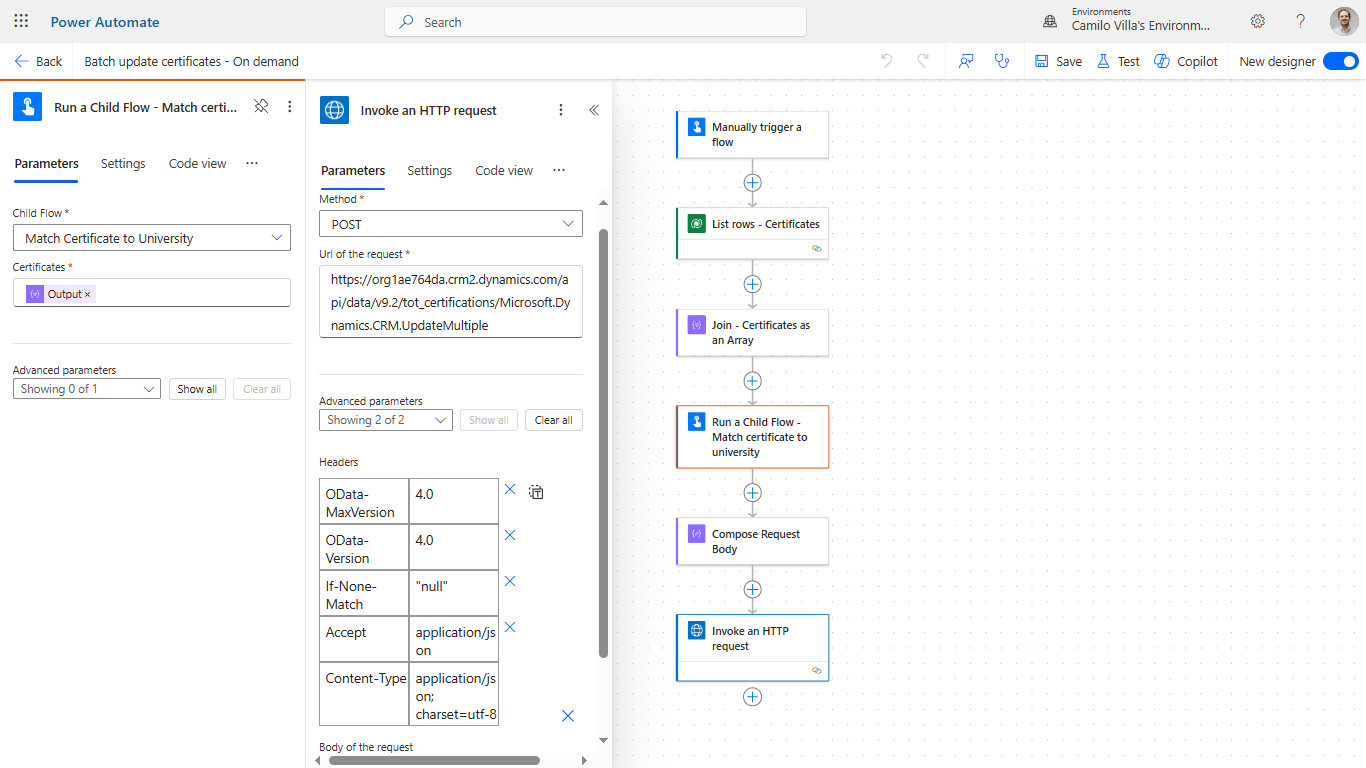The width and height of the screenshot is (1366, 768).
Task: Open the Child Flow dropdown
Action: pos(152,238)
